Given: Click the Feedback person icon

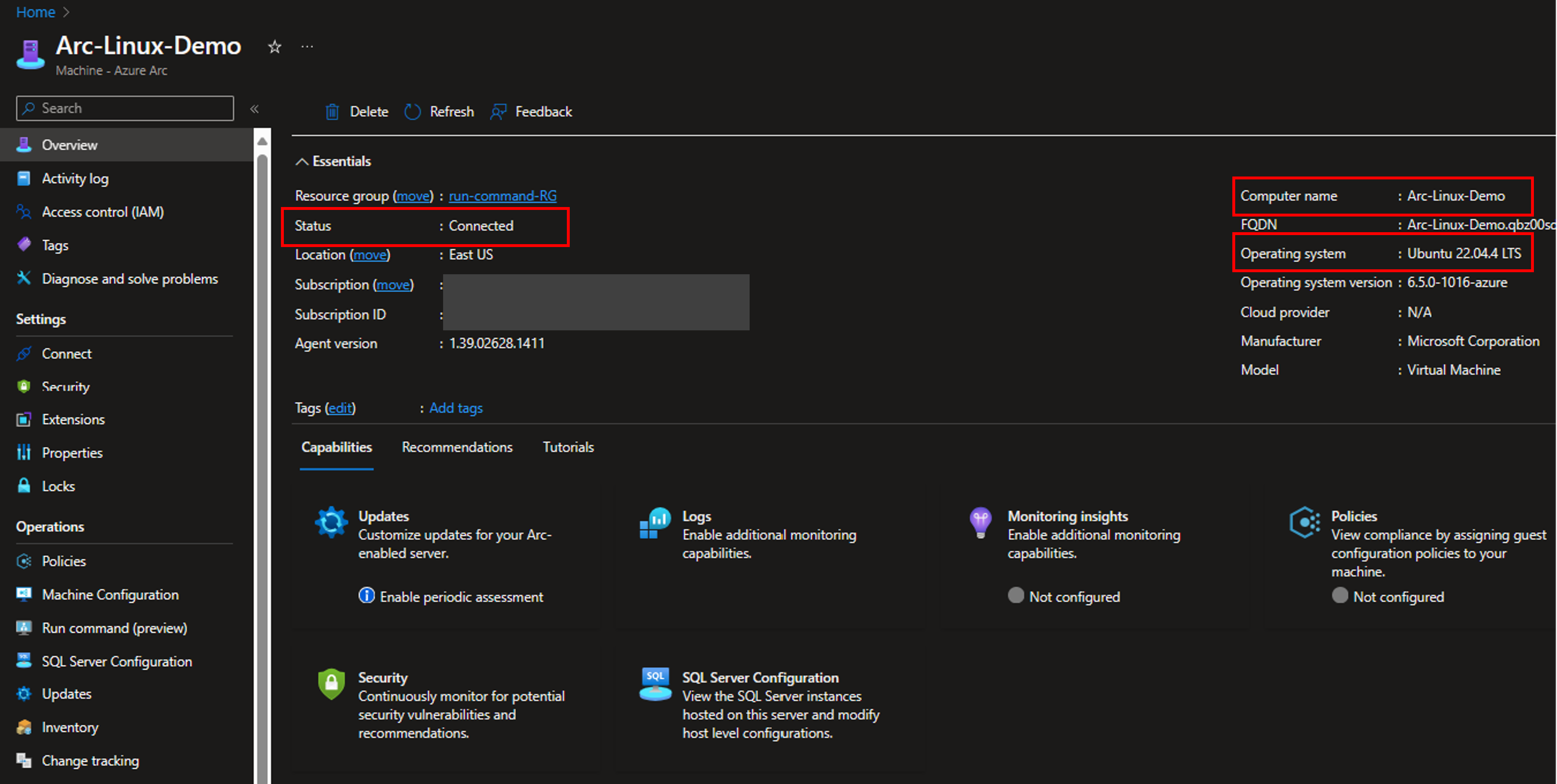Looking at the screenshot, I should (x=498, y=112).
